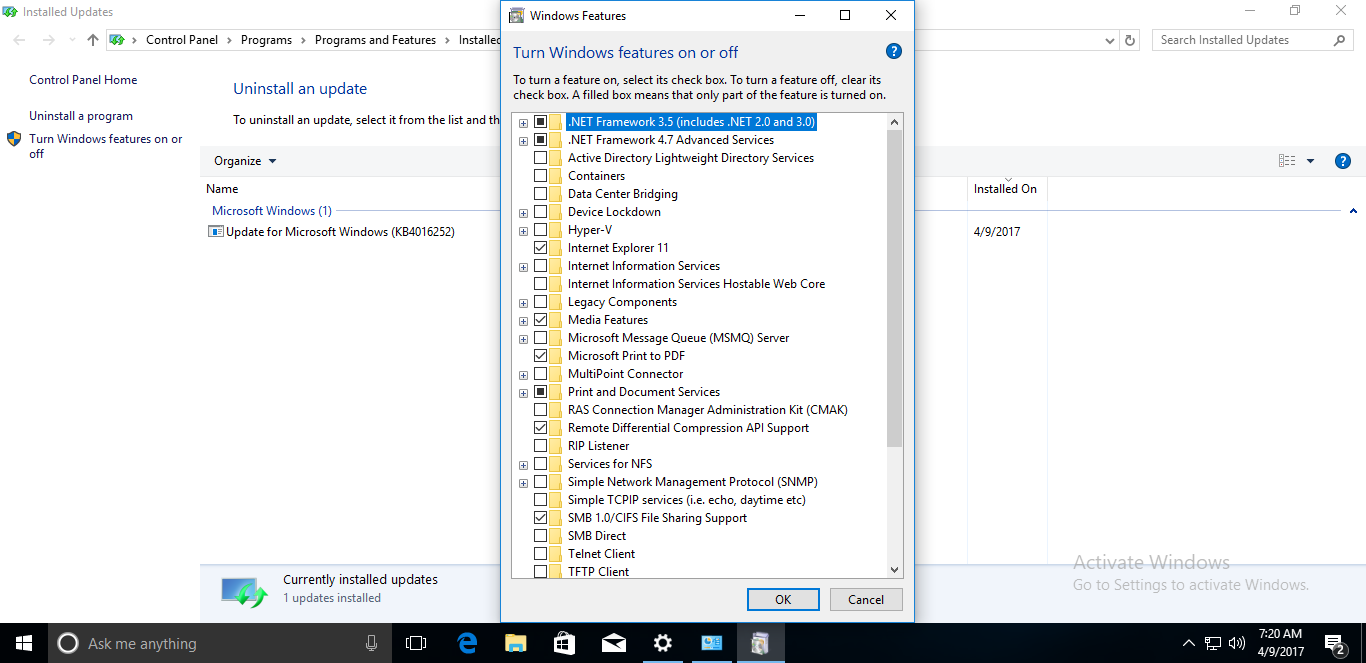Viewport: 1366px width, 663px height.
Task: Expand the Device Lockdown node
Action: [523, 213]
